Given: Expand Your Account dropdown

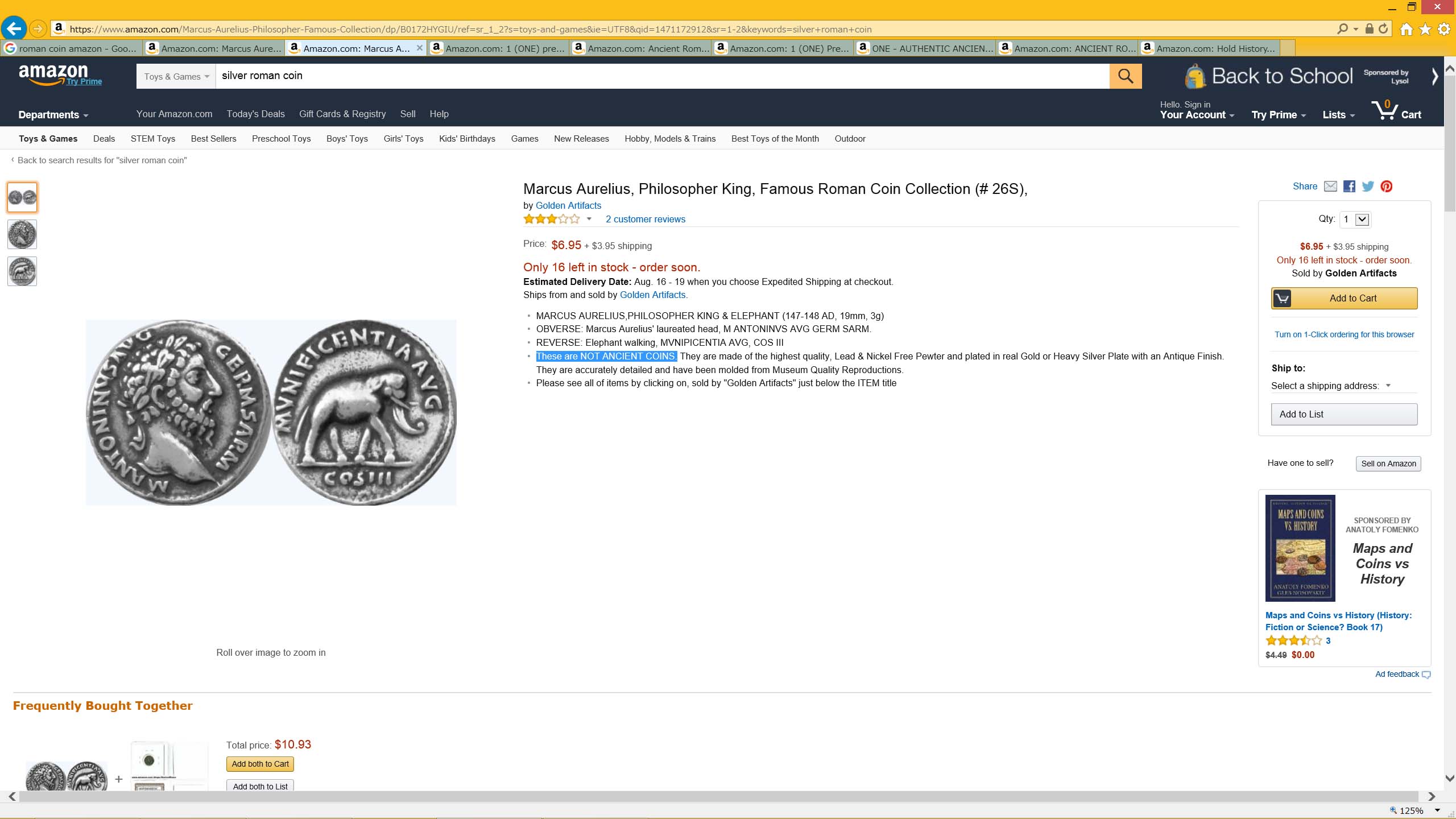Looking at the screenshot, I should coord(1197,115).
